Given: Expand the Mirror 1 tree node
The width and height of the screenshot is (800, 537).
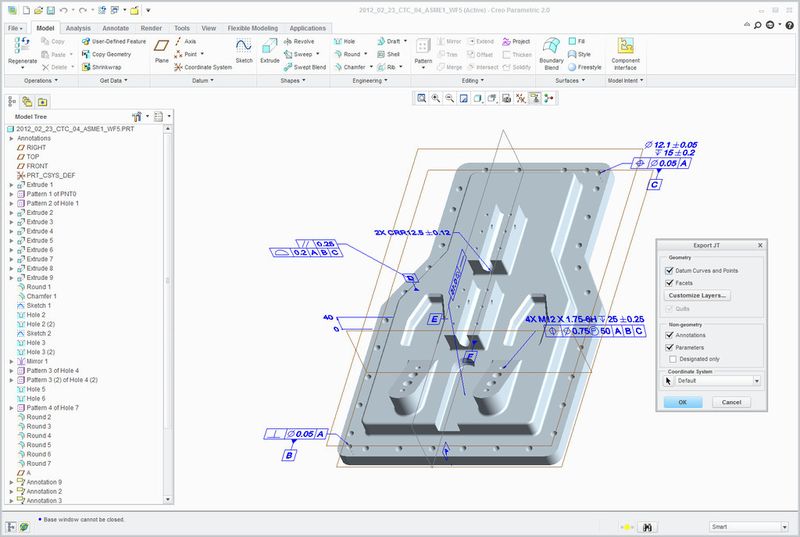Looking at the screenshot, I should point(11,362).
